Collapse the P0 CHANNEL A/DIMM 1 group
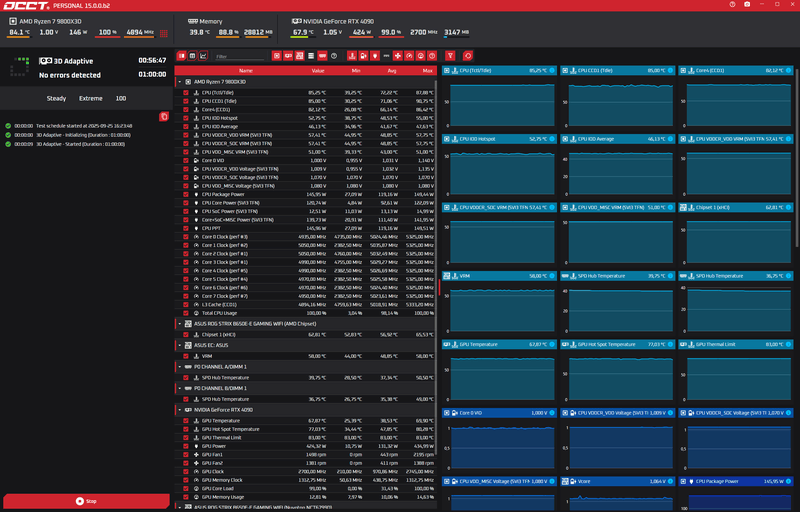800x512 pixels. point(180,367)
